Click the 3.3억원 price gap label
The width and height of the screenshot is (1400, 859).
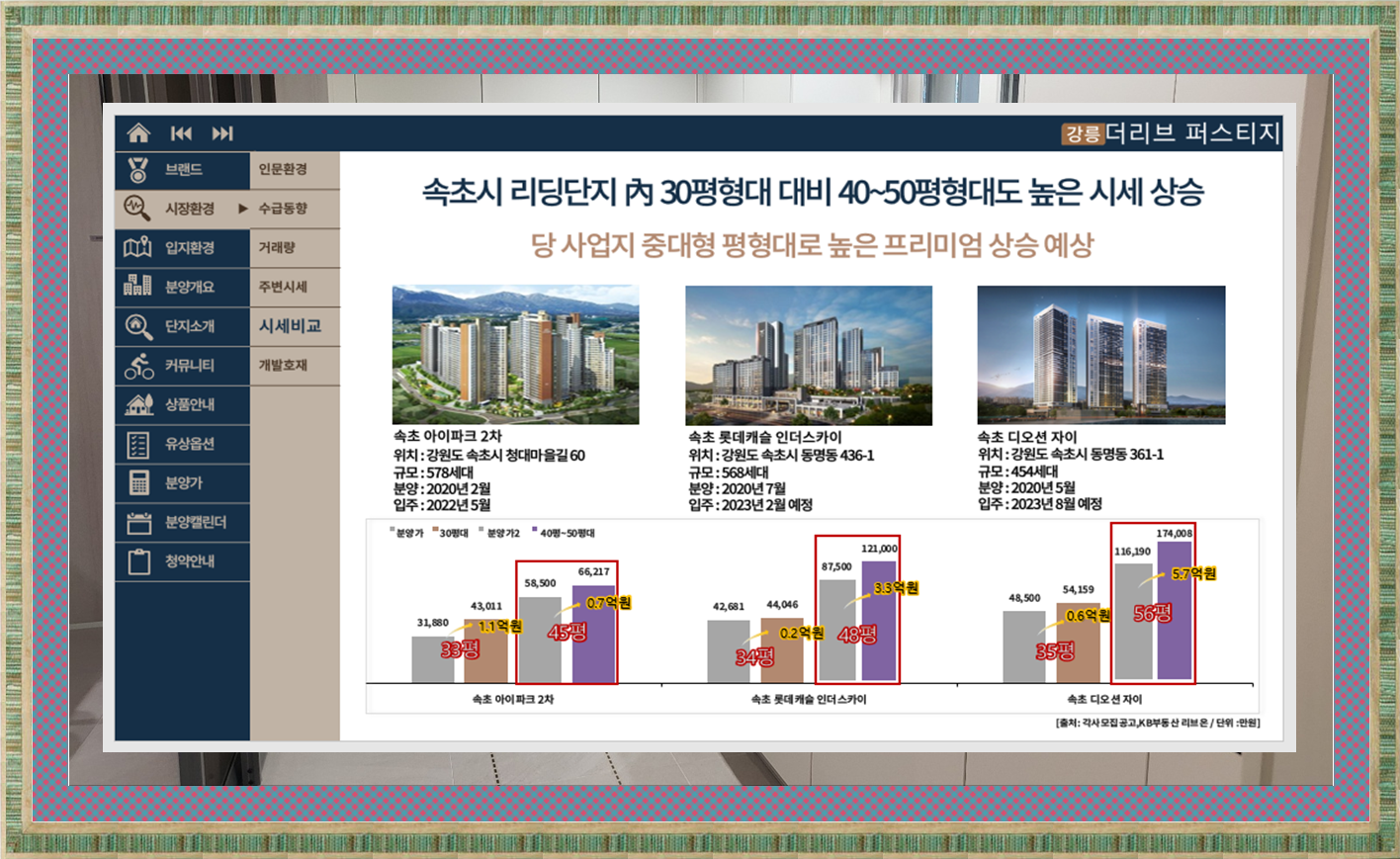896,588
